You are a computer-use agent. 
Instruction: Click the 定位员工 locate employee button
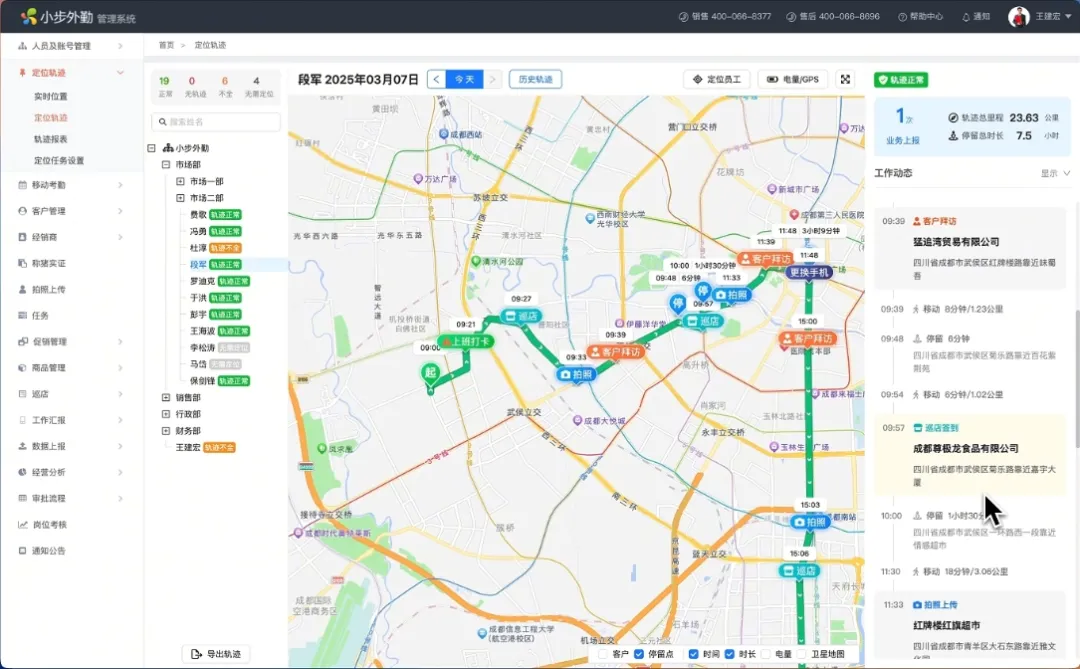point(716,79)
